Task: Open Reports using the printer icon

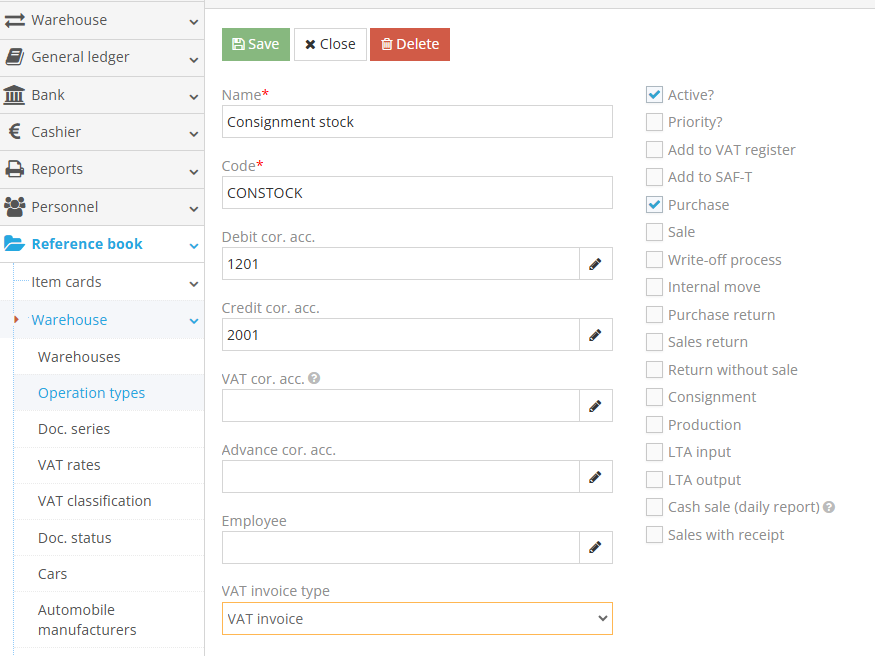Action: tap(18, 169)
